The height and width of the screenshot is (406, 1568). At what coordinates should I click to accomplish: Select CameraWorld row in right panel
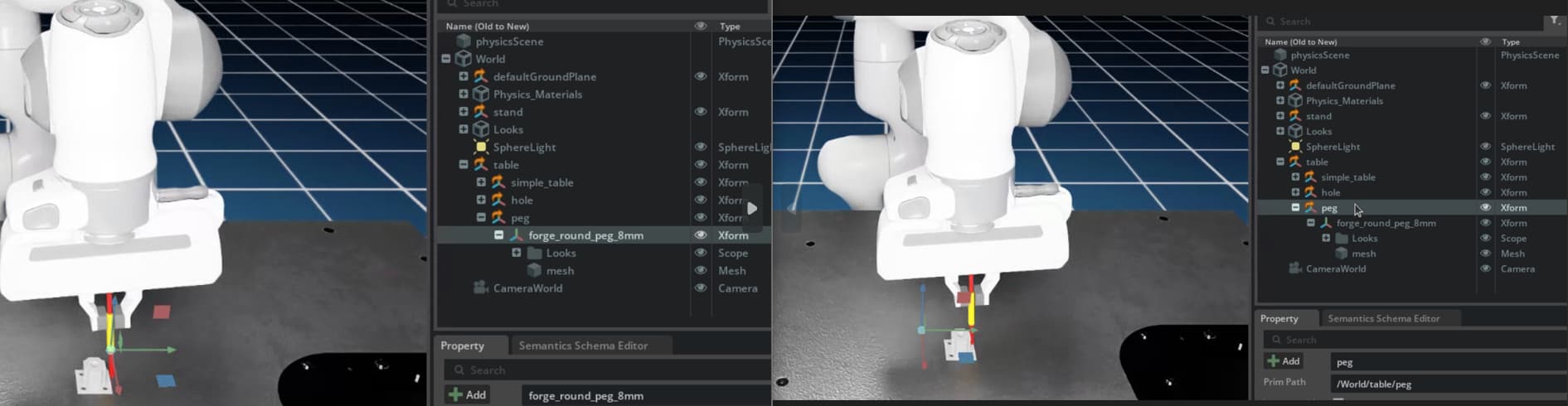pos(1411,268)
